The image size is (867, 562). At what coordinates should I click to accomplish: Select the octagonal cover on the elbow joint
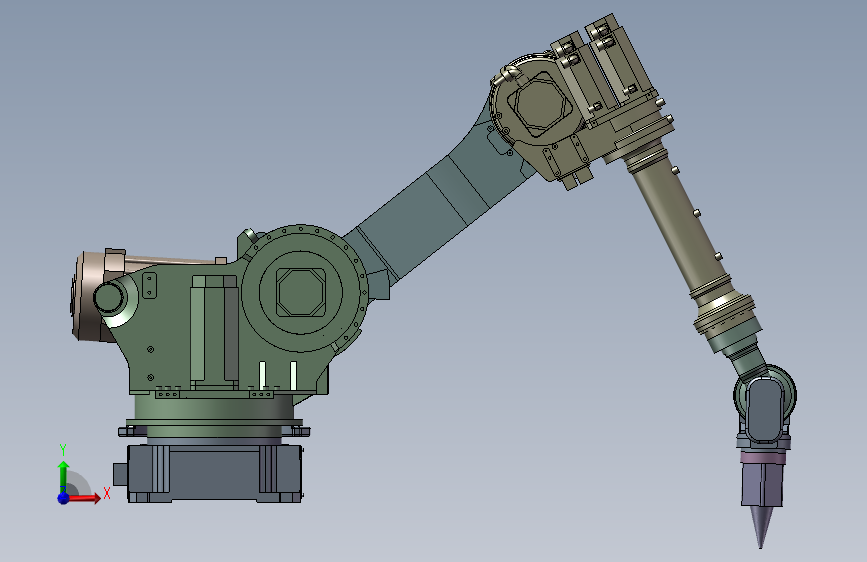[540, 105]
